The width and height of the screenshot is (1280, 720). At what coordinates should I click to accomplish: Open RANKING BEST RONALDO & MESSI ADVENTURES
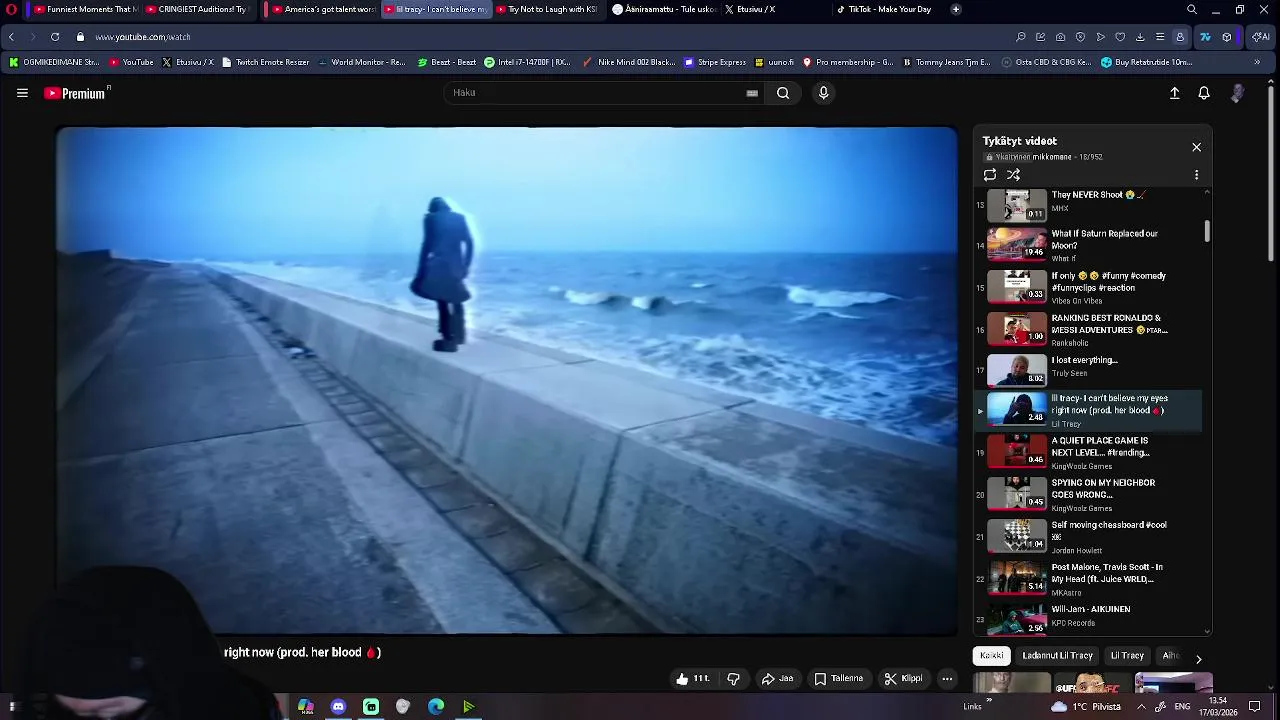[x=1088, y=329]
